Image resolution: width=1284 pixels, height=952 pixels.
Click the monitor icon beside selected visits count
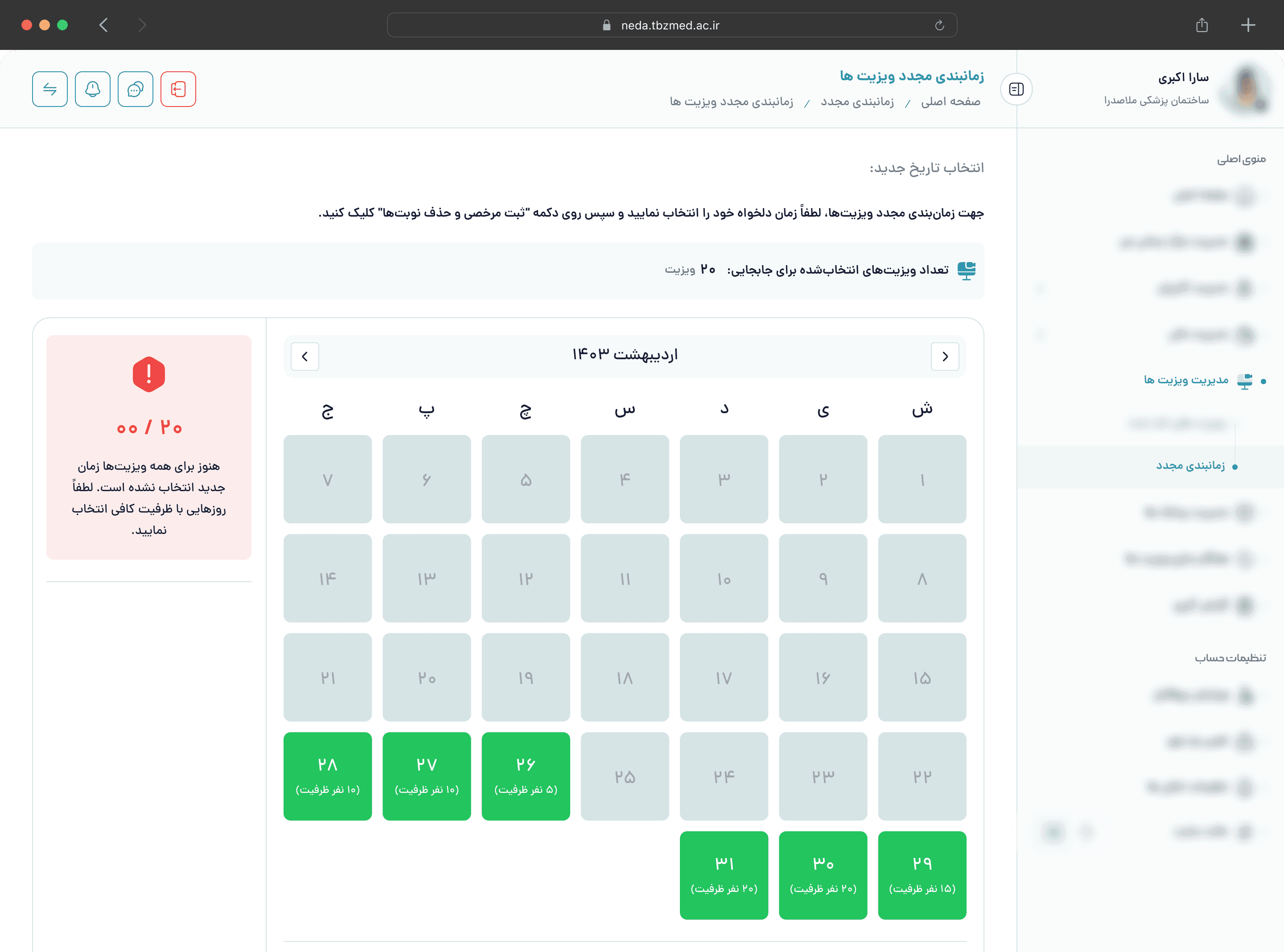967,270
